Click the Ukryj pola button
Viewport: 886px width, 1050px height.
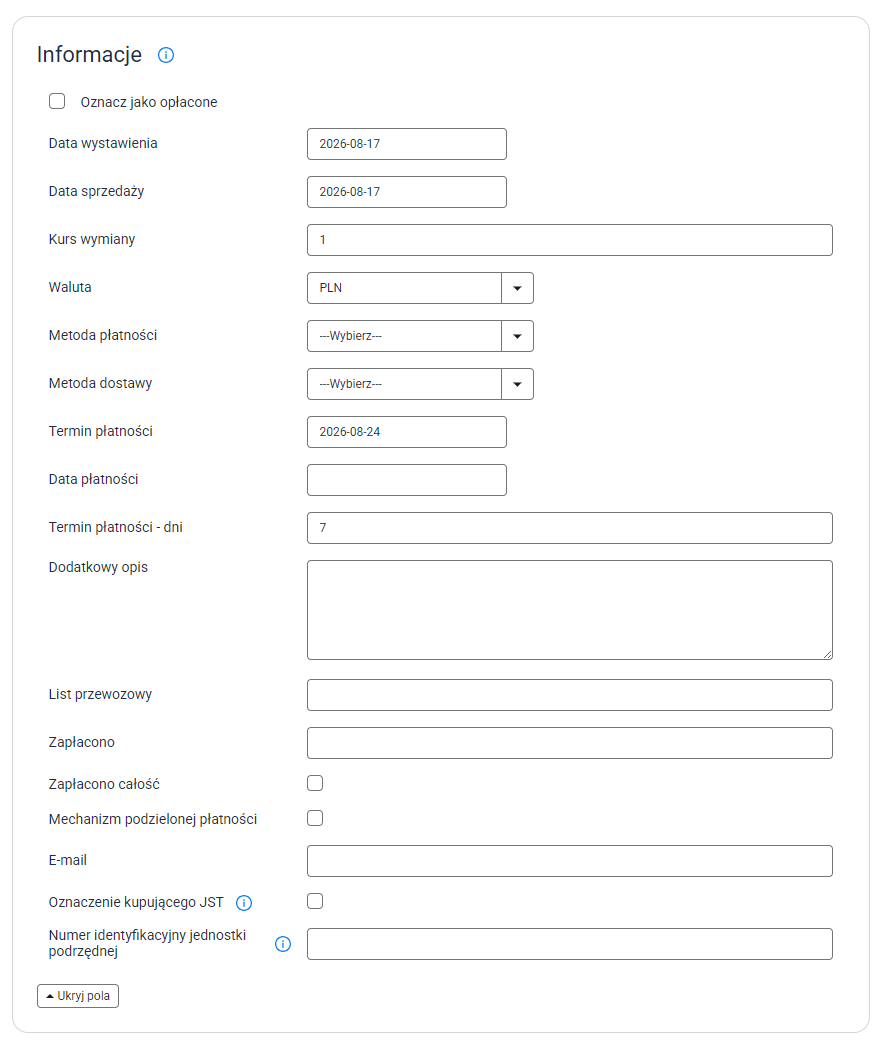point(78,996)
